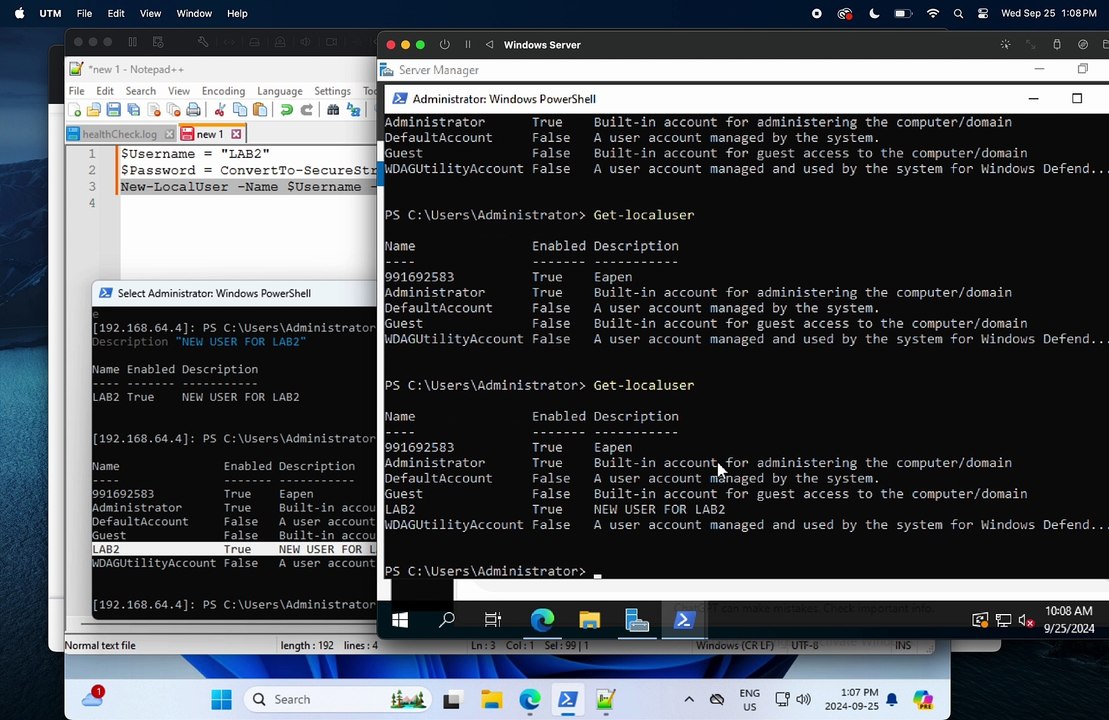Click the green Undo arrow in Notepad++

(x=286, y=110)
